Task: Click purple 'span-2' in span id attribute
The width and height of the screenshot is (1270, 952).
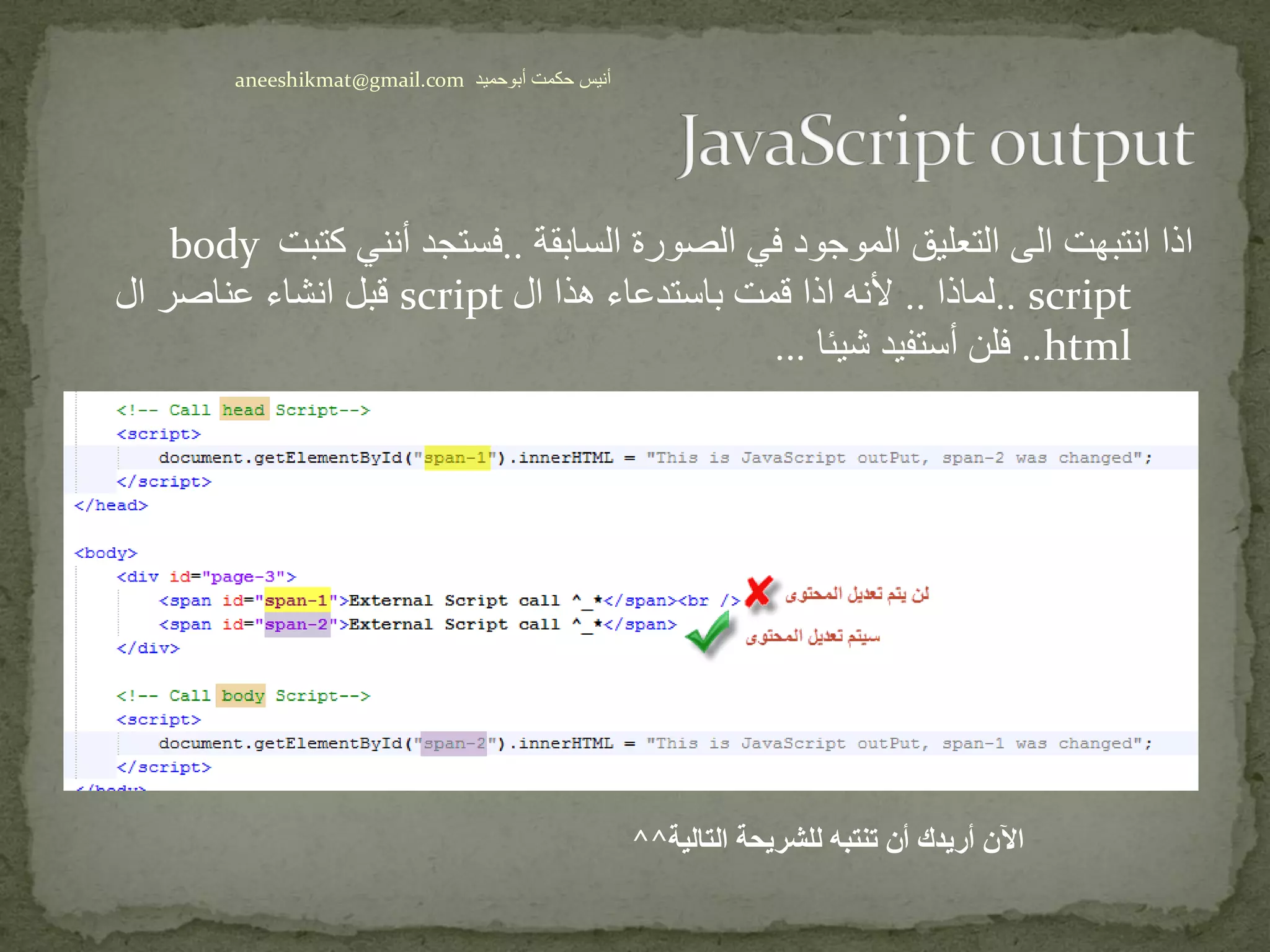Action: (297, 624)
